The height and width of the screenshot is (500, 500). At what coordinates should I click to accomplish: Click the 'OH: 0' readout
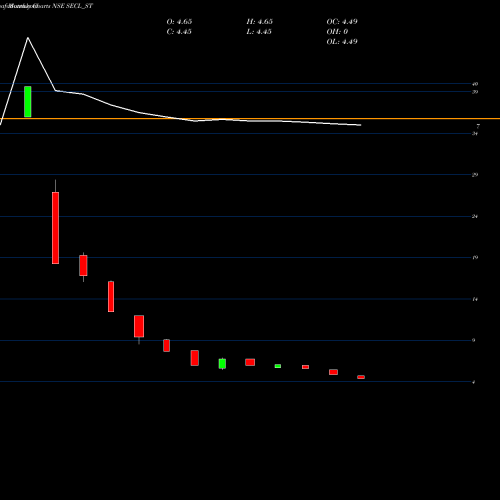[x=337, y=32]
